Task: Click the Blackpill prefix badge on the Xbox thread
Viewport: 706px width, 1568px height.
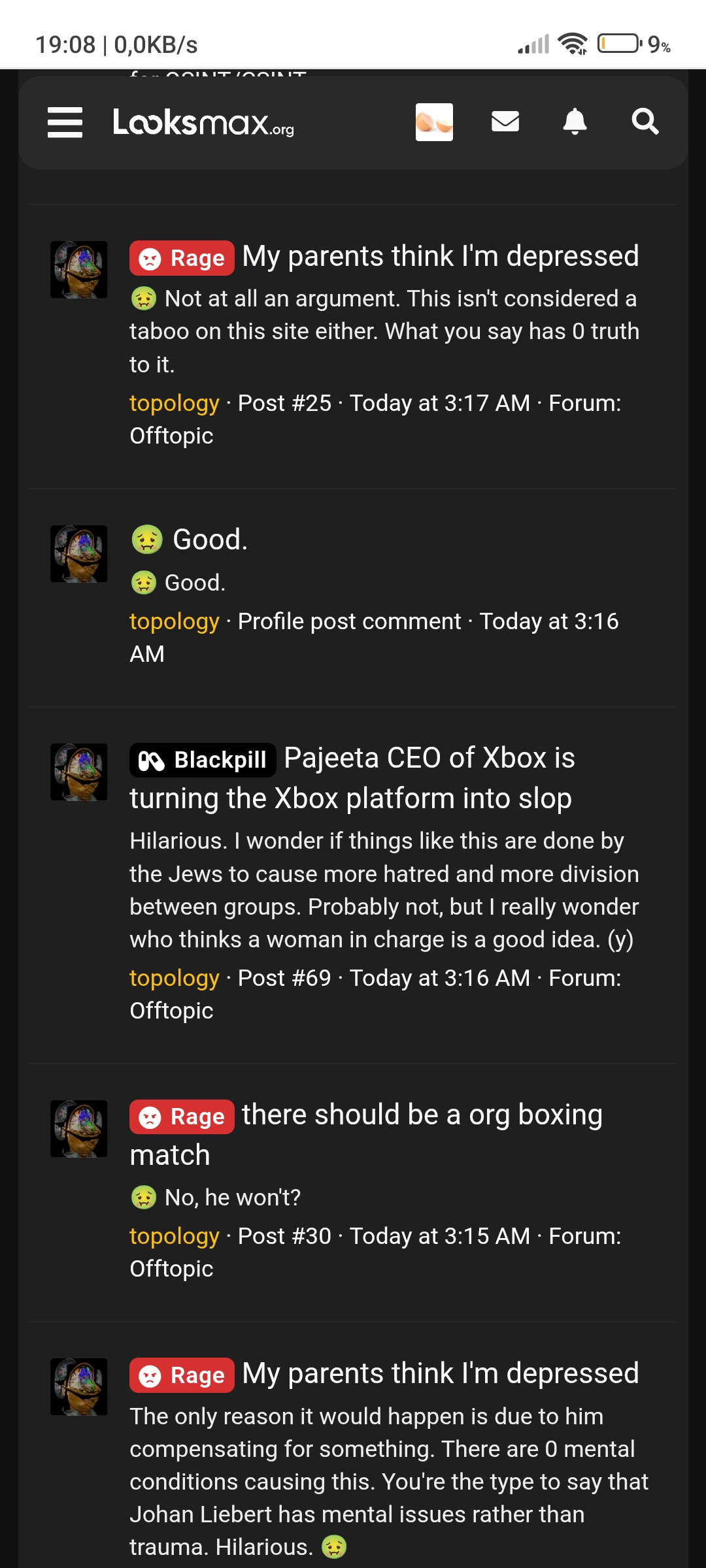Action: pos(201,759)
